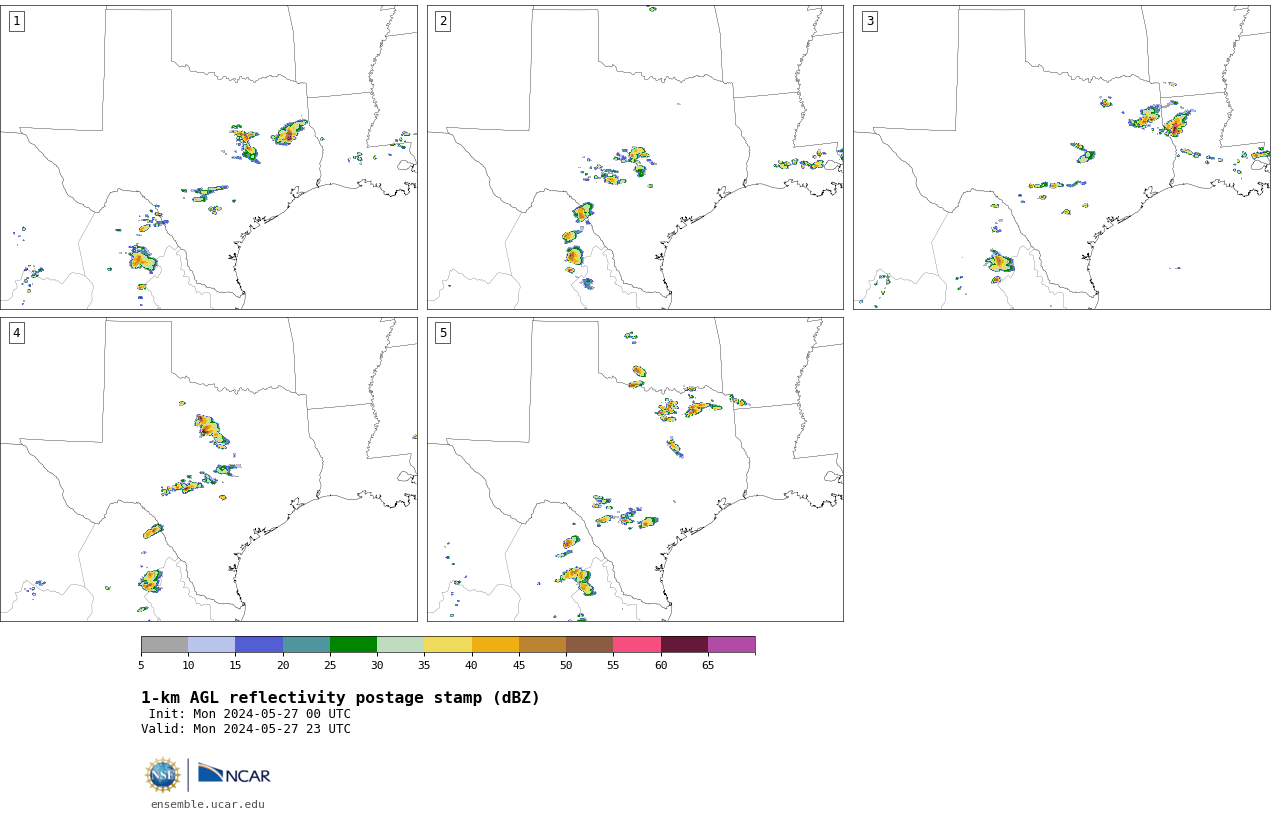Select the purple 65+ dBZ swatch
Viewport: 1280px width, 815px height.
click(731, 645)
